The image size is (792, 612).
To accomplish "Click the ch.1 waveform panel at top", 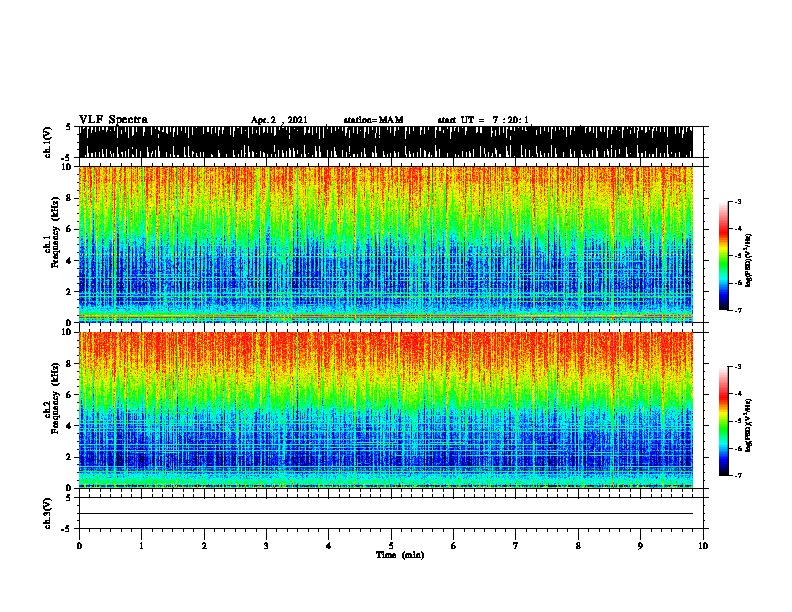I will click(385, 142).
